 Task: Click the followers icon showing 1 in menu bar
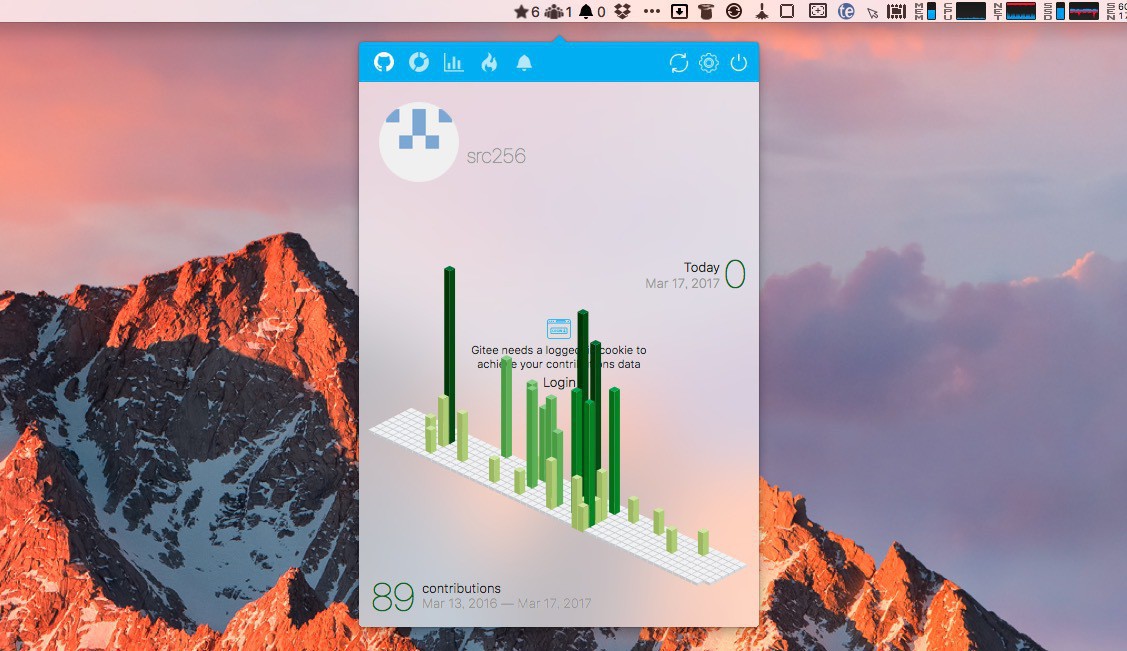pos(558,11)
